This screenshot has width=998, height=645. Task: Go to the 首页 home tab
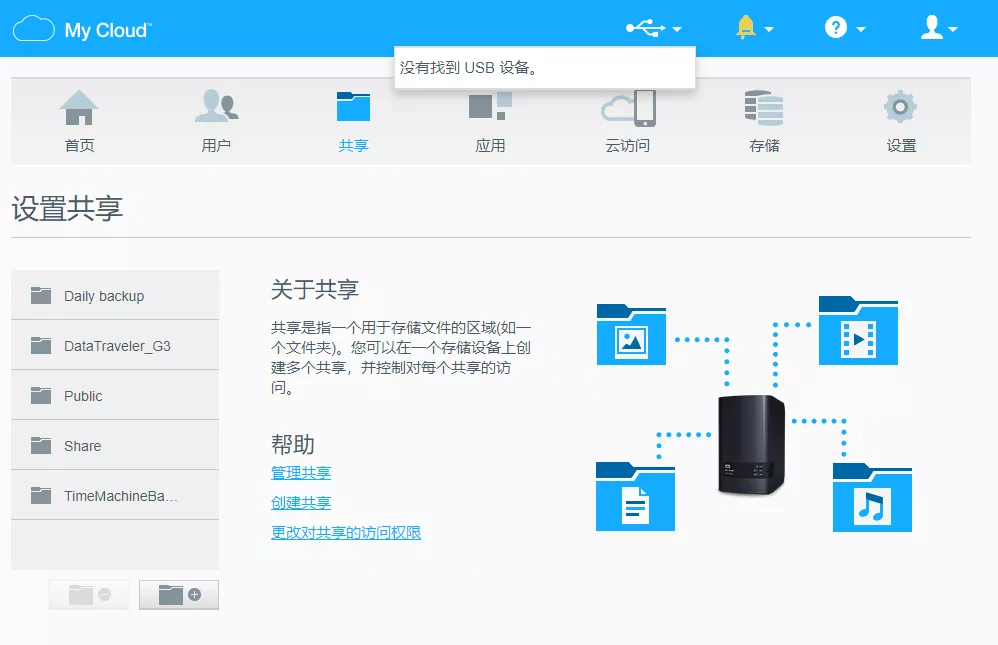tap(80, 122)
